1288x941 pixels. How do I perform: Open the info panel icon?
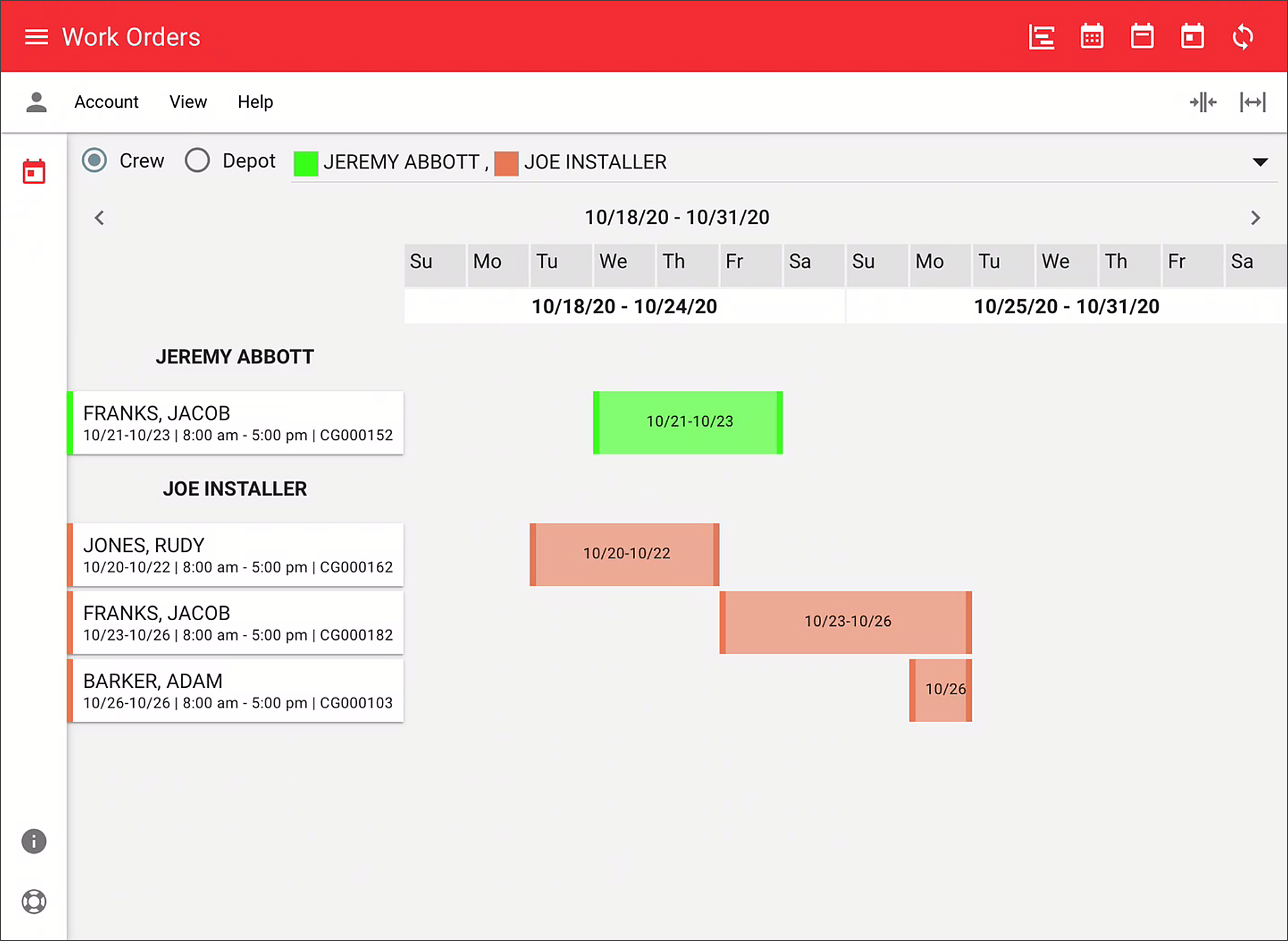coord(34,841)
